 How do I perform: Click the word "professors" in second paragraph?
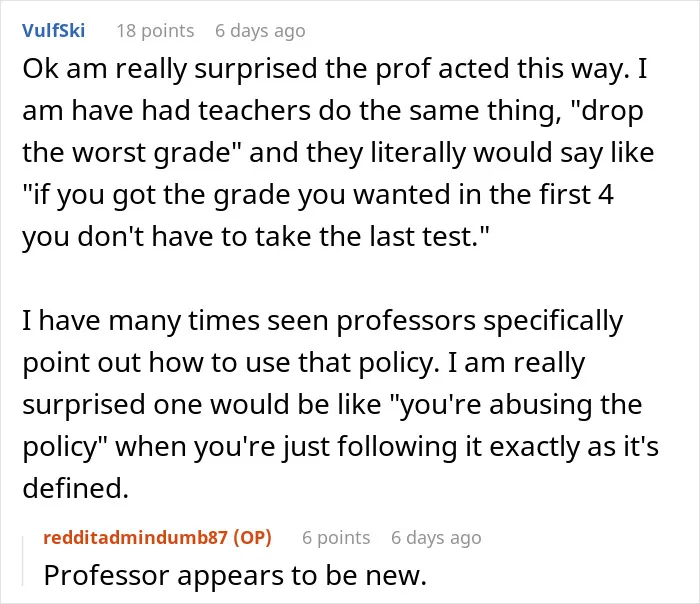[406, 323]
